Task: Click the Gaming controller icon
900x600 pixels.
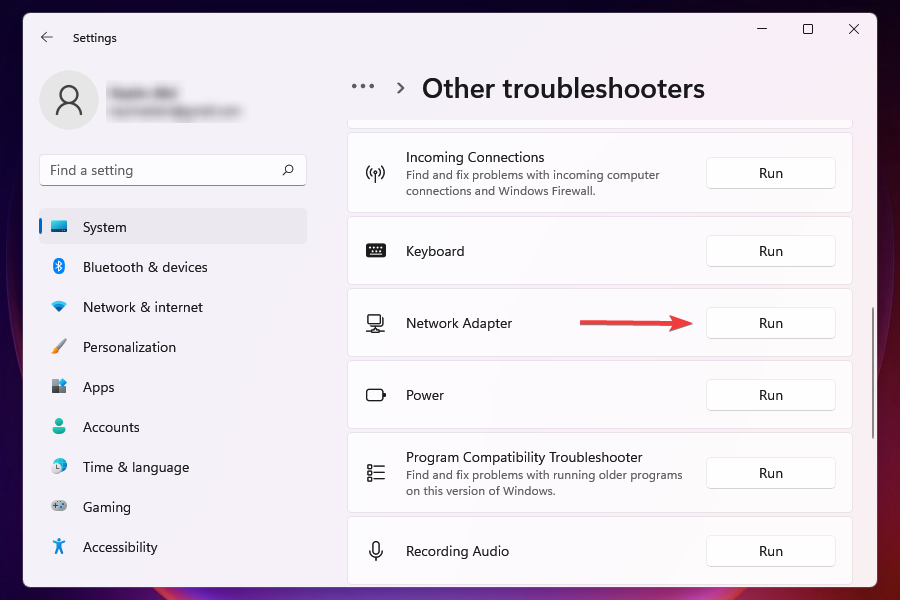Action: click(59, 506)
